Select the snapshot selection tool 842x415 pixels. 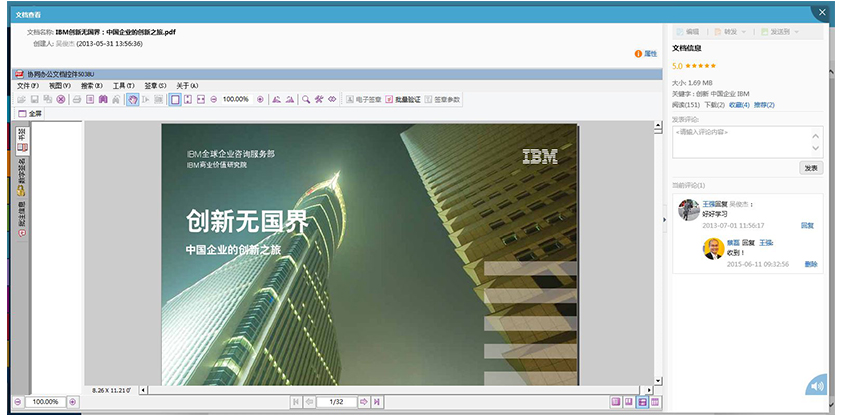pyautogui.click(x=158, y=99)
